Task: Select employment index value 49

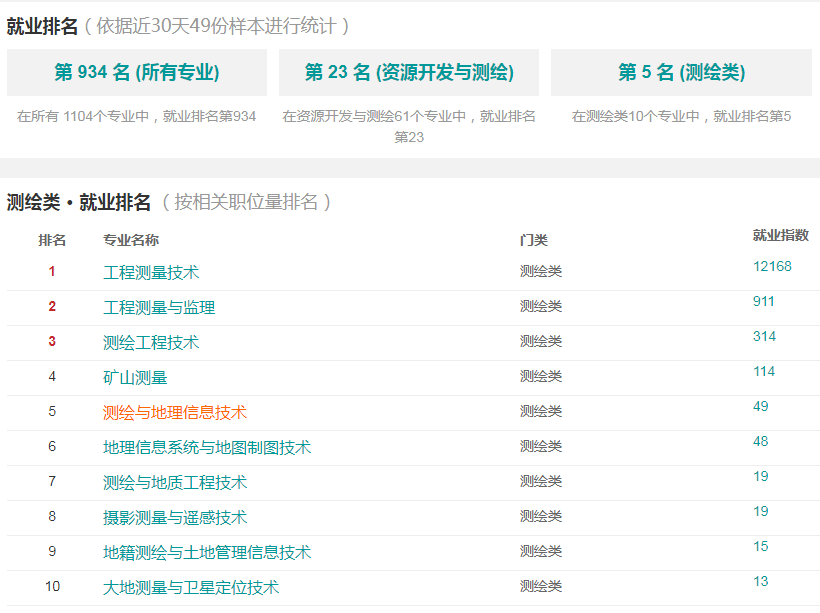Action: coord(761,406)
